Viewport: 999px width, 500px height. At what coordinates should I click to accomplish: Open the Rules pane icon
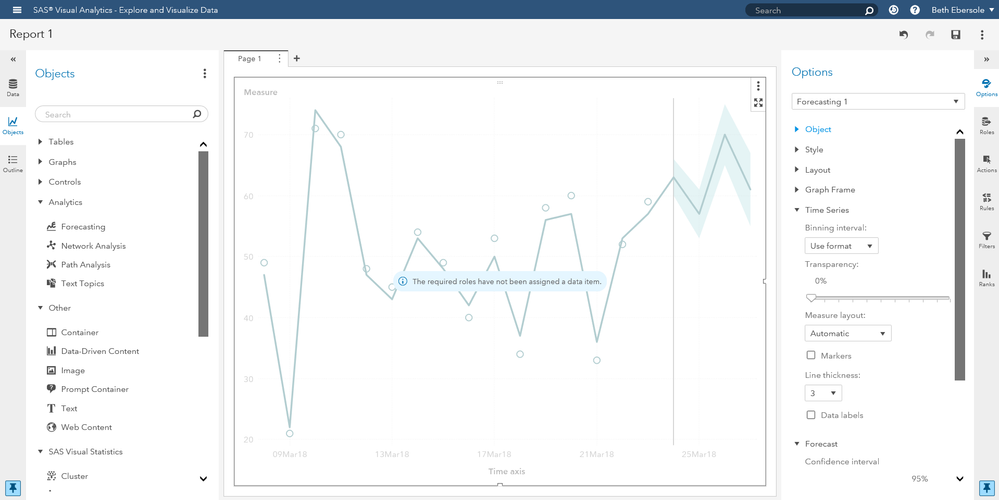coord(986,200)
